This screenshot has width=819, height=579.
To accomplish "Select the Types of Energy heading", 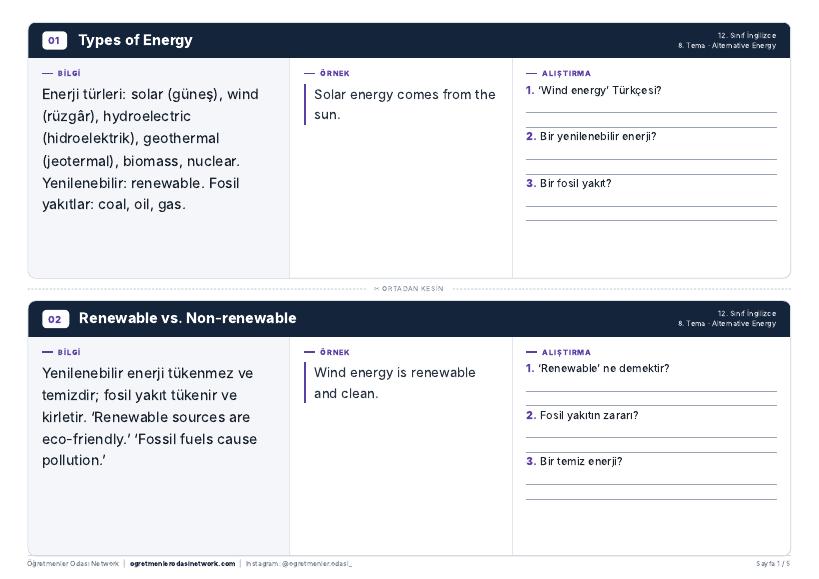I will pos(135,40).
